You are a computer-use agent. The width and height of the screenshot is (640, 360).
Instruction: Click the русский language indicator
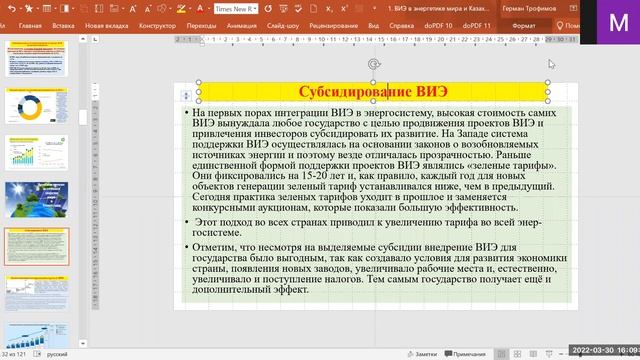pyautogui.click(x=57, y=354)
